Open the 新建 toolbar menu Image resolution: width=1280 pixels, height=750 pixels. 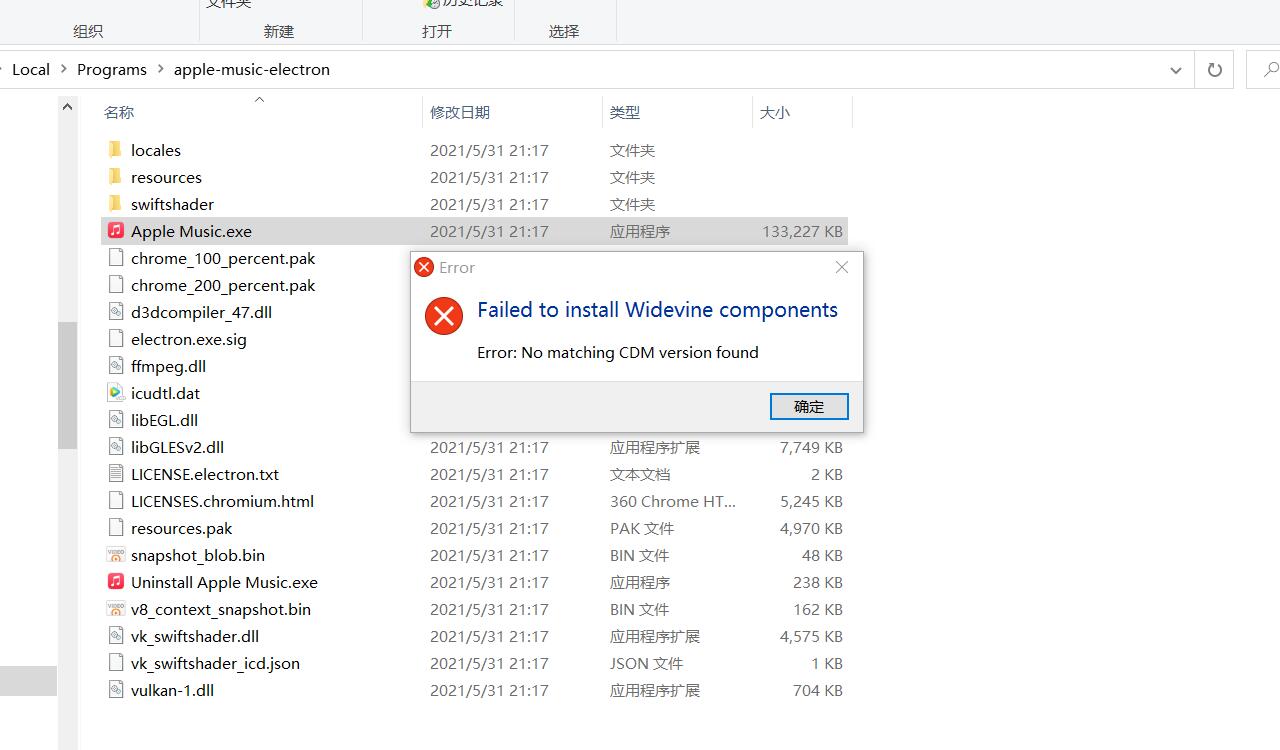tap(280, 31)
